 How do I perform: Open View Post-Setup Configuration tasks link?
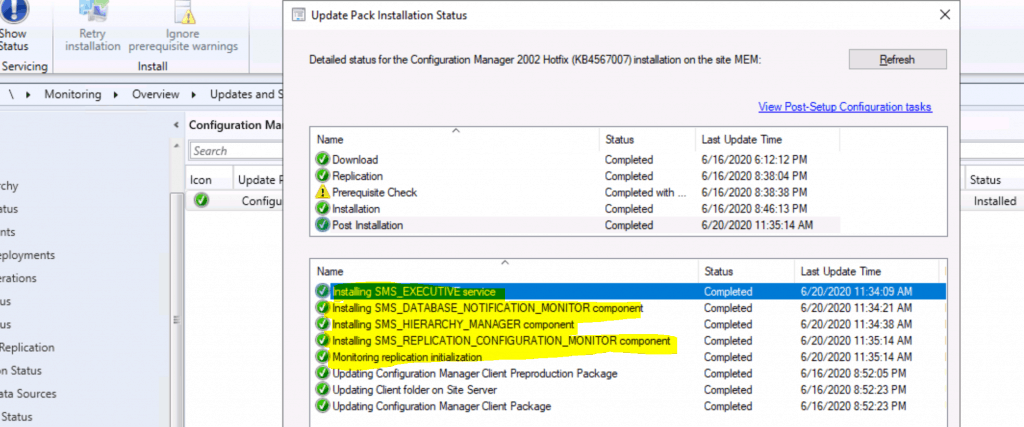click(x=844, y=107)
